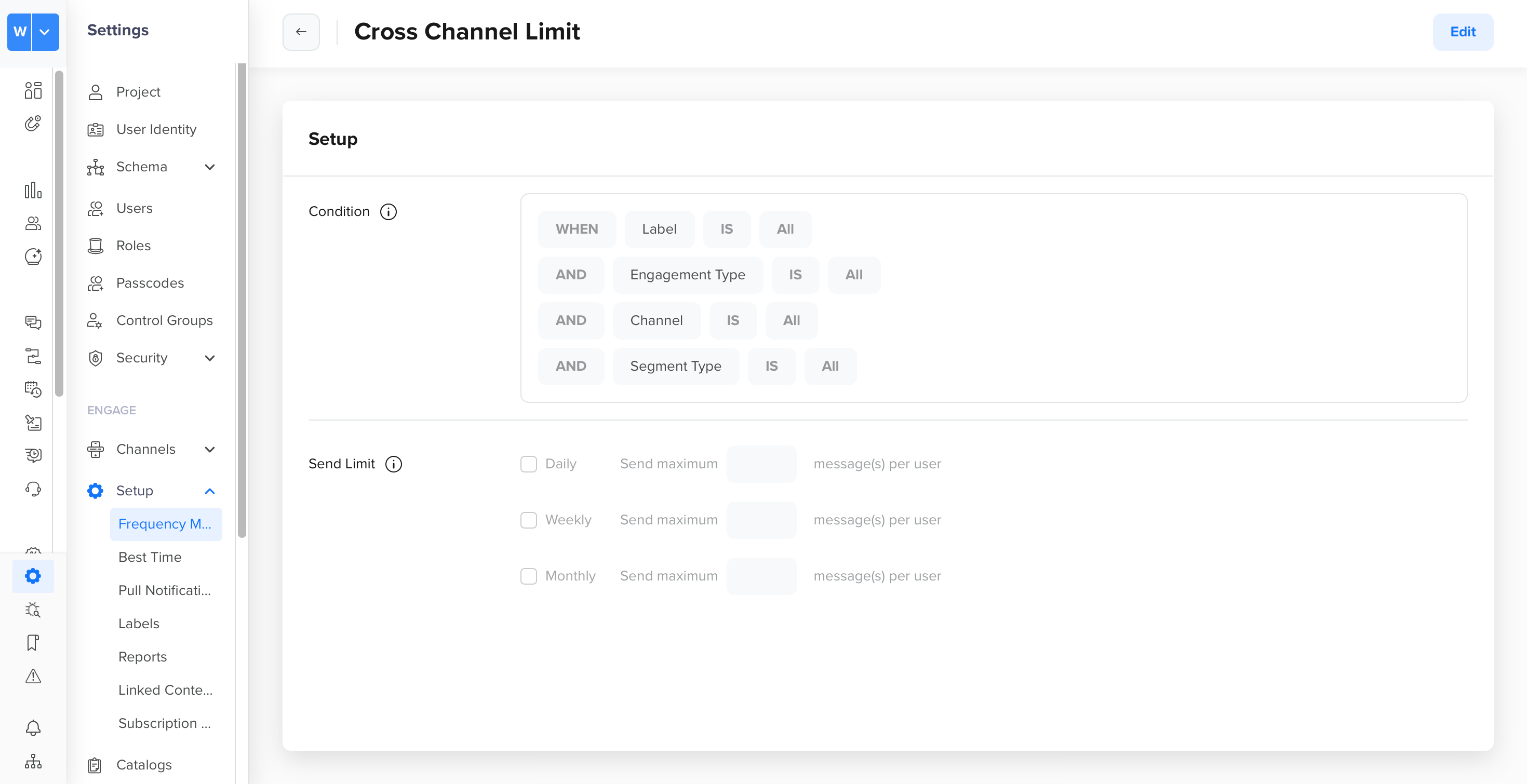This screenshot has width=1527, height=784.
Task: Open the Segment Type value All
Action: point(830,366)
